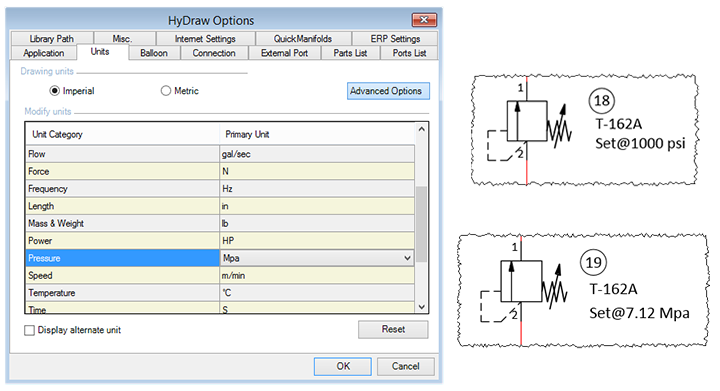Click the Primary Unit column header
This screenshot has width=720, height=391.
317,134
